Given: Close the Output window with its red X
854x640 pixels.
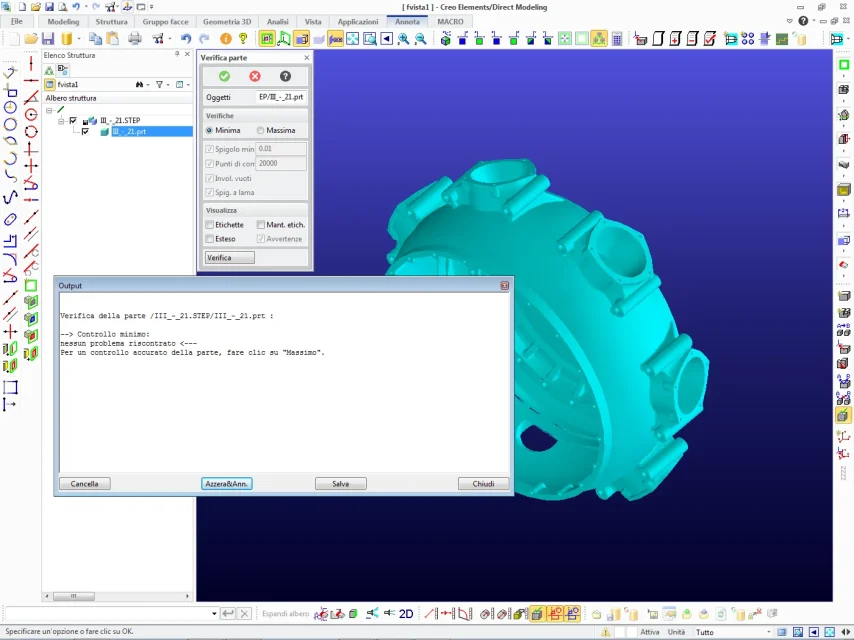Looking at the screenshot, I should (504, 285).
